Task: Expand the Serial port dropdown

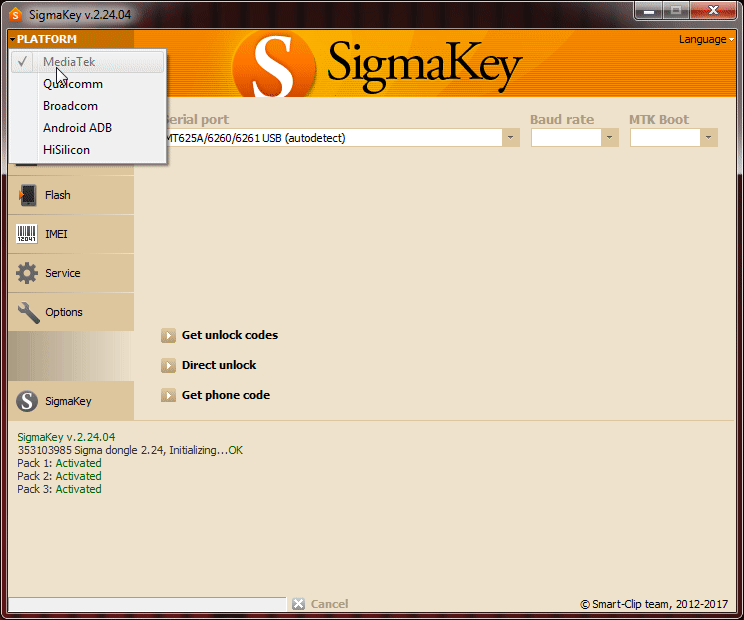Action: pyautogui.click(x=511, y=138)
